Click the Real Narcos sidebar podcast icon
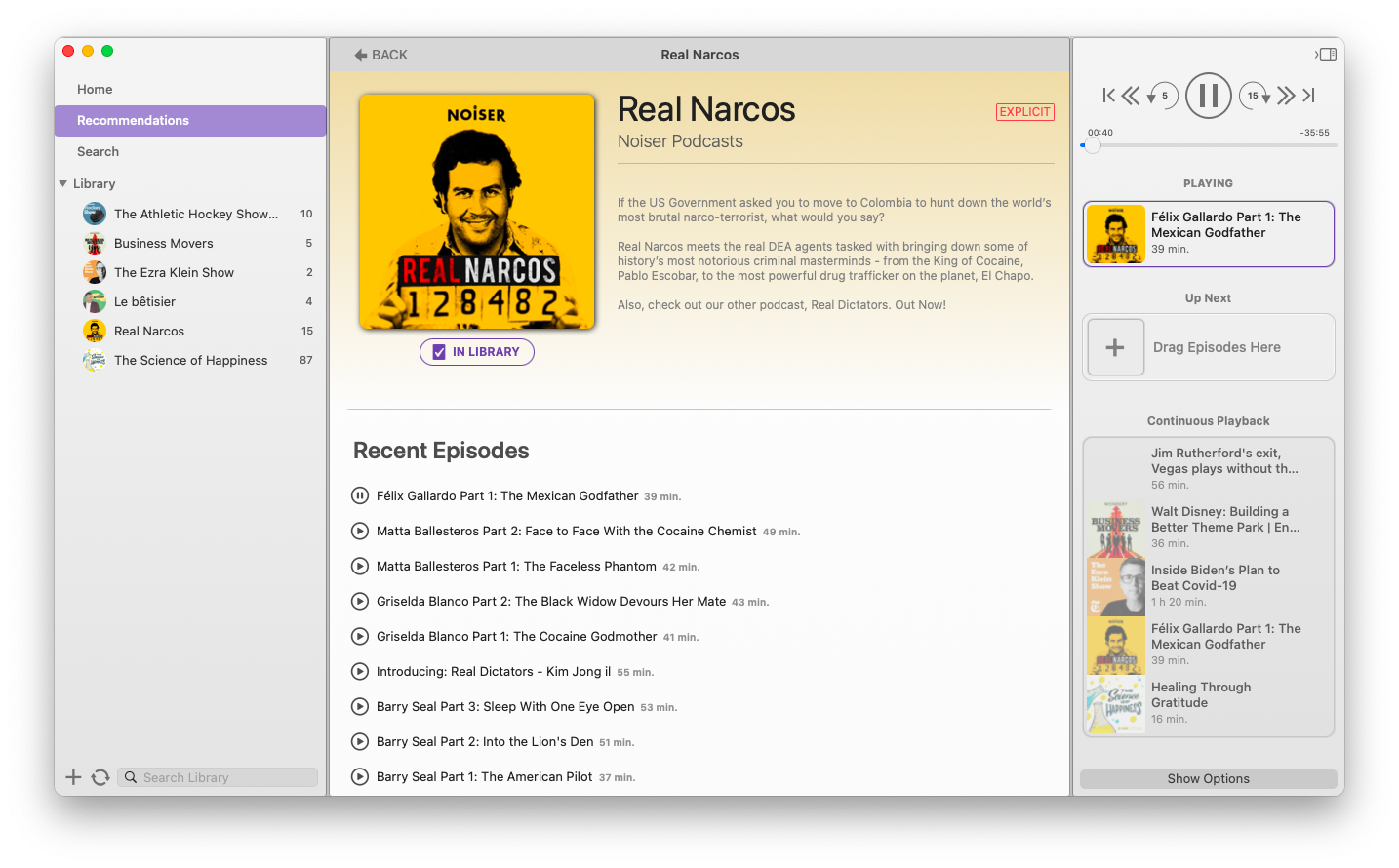Viewport: 1399px width, 868px height. 95,331
